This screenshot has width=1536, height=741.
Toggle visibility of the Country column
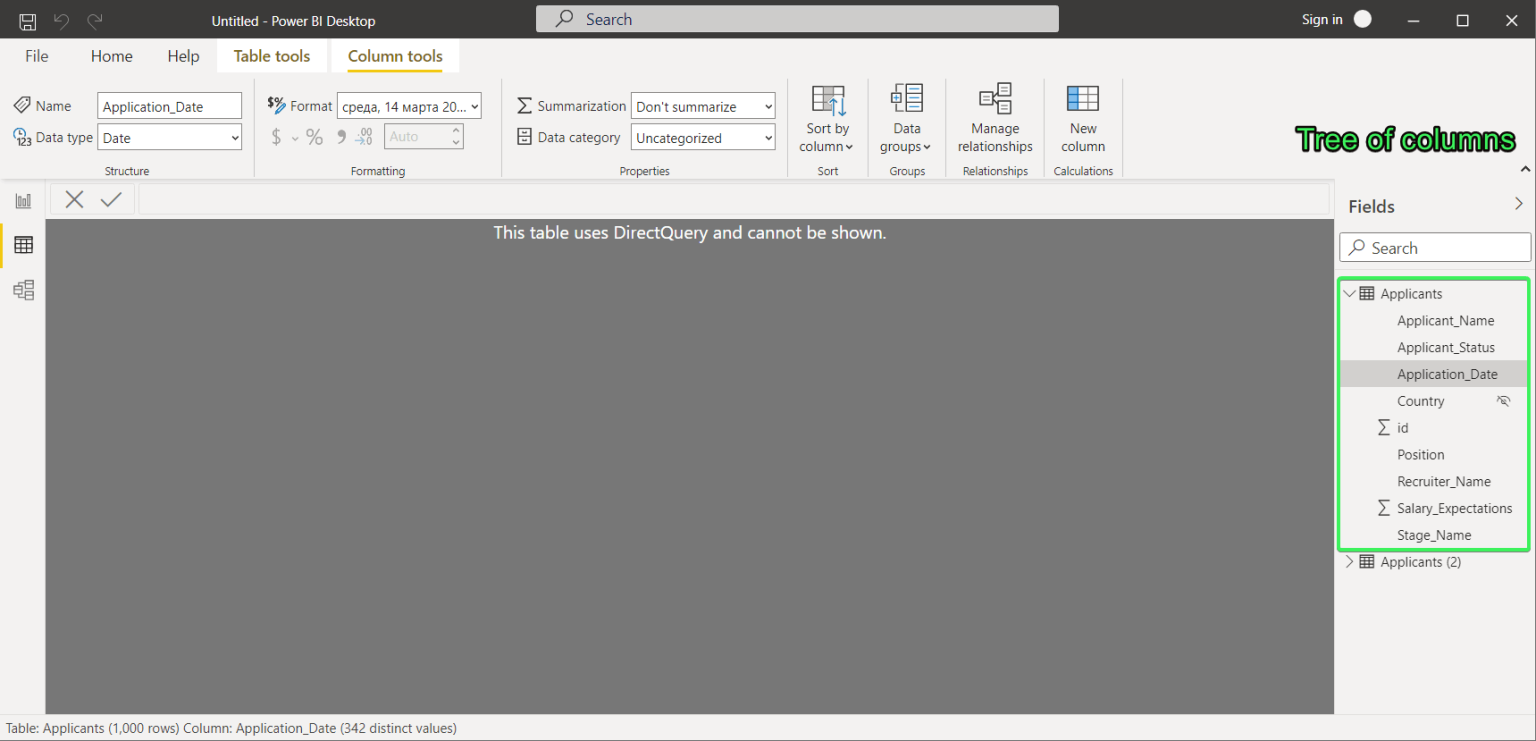tap(1503, 400)
